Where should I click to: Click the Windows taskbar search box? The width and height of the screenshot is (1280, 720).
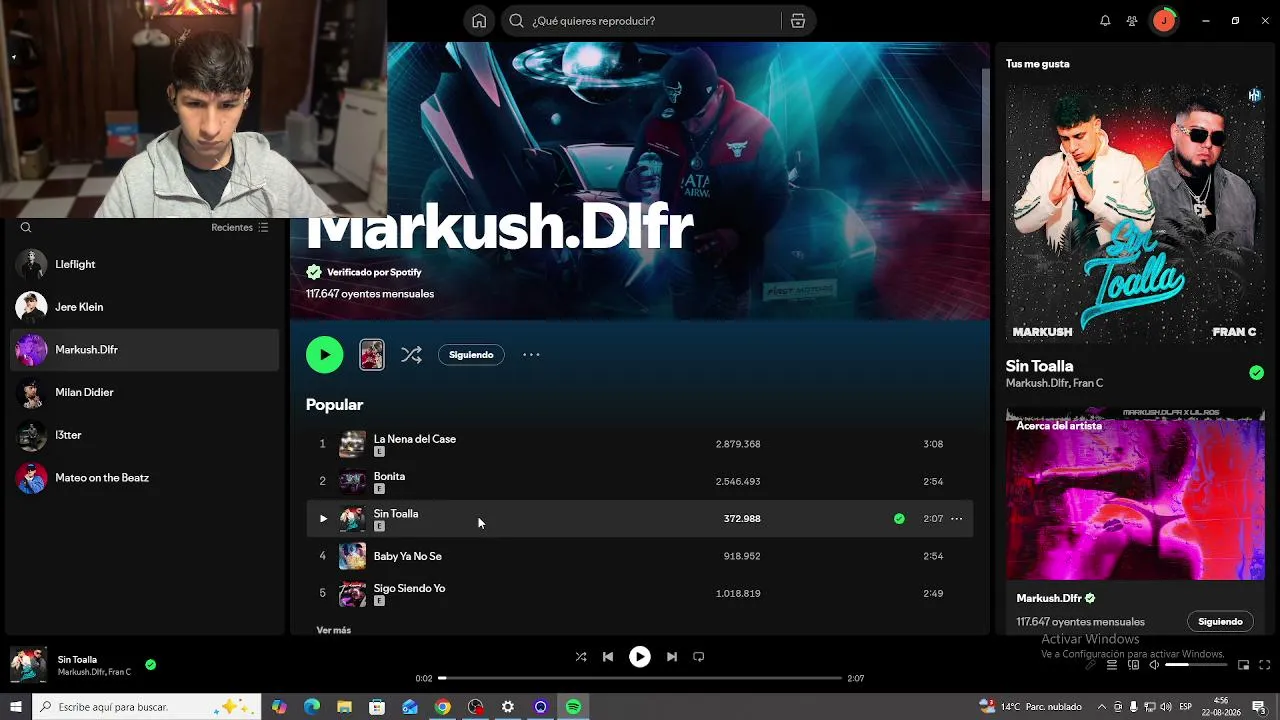point(147,707)
